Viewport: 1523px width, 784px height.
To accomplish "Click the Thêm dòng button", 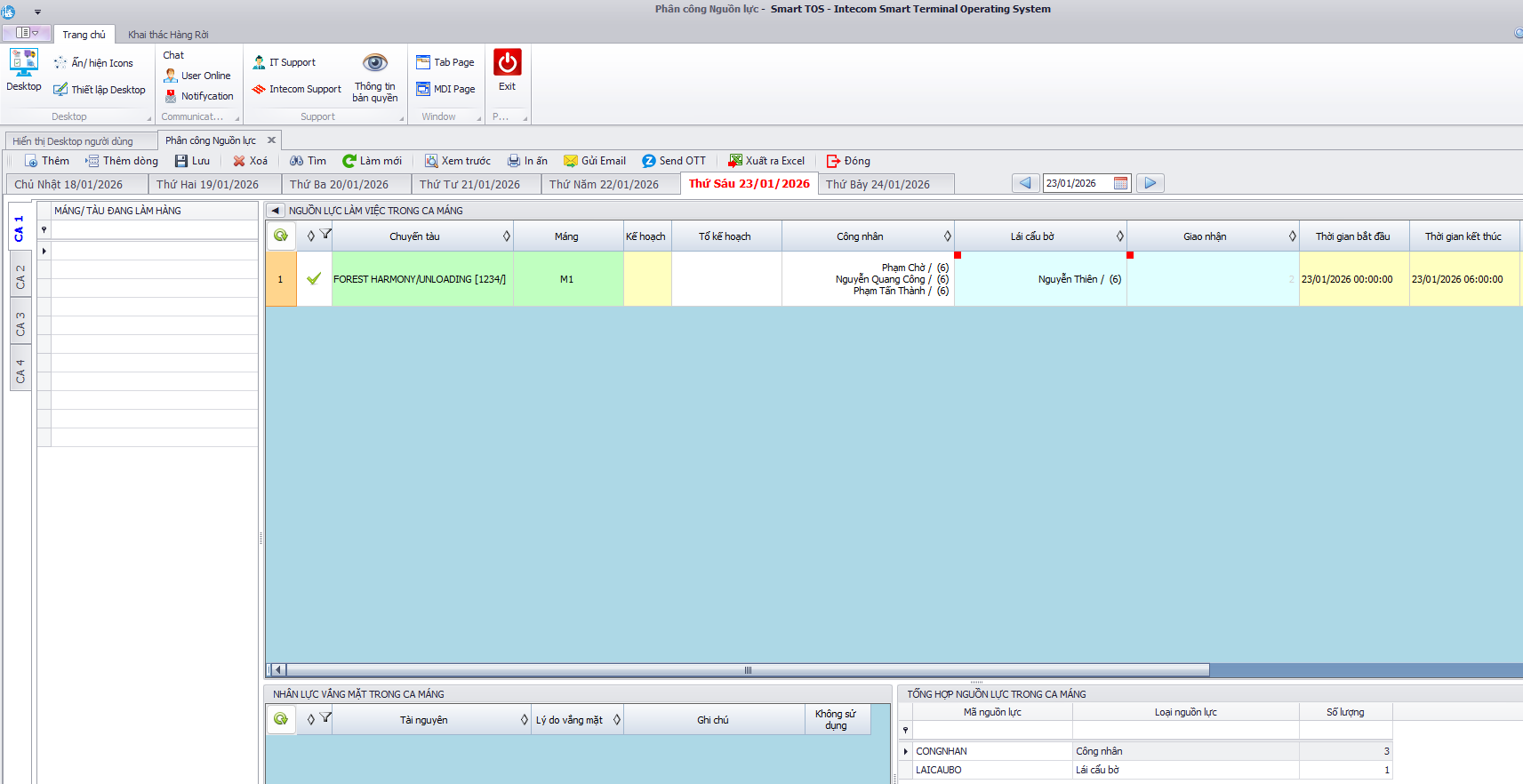I will (122, 161).
